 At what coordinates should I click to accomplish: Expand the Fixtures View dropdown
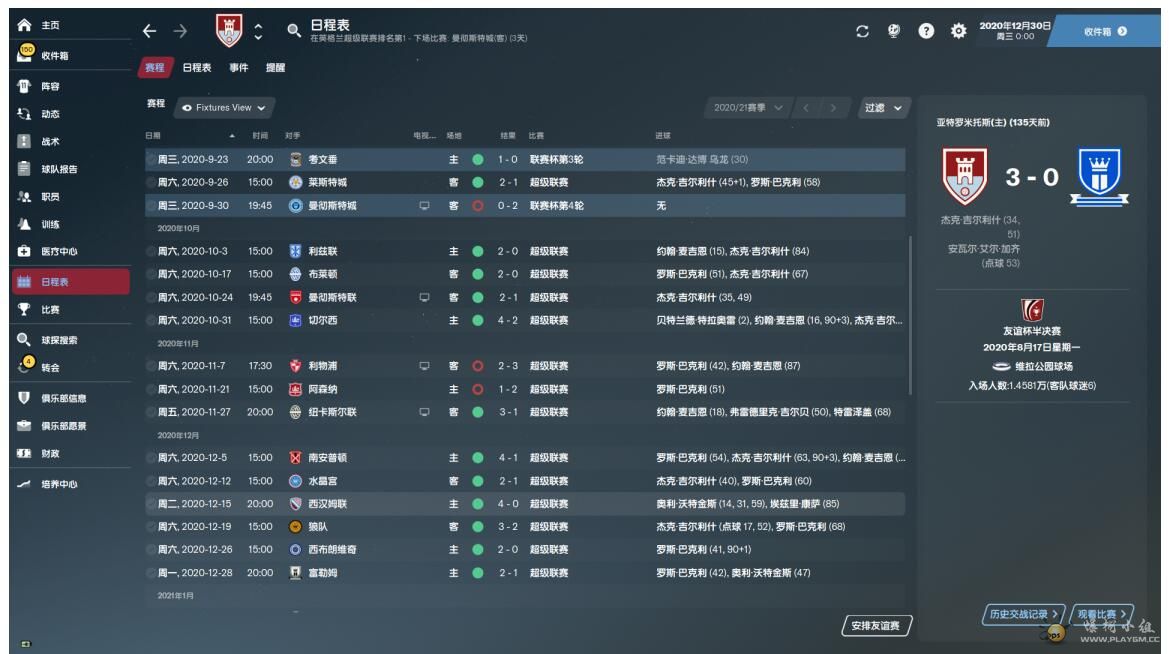pos(225,108)
